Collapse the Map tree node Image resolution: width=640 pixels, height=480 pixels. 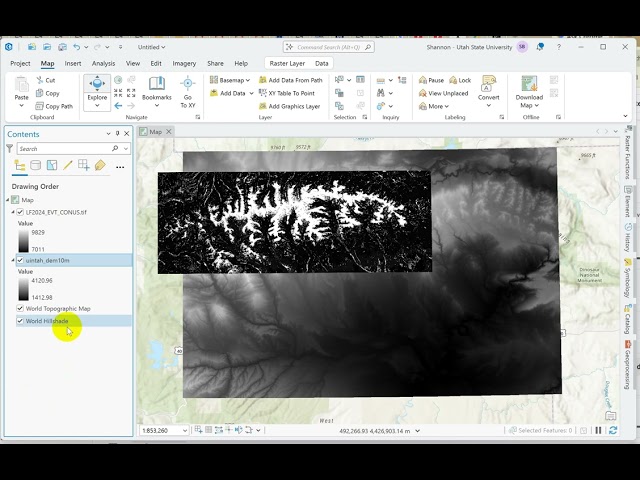(7, 200)
